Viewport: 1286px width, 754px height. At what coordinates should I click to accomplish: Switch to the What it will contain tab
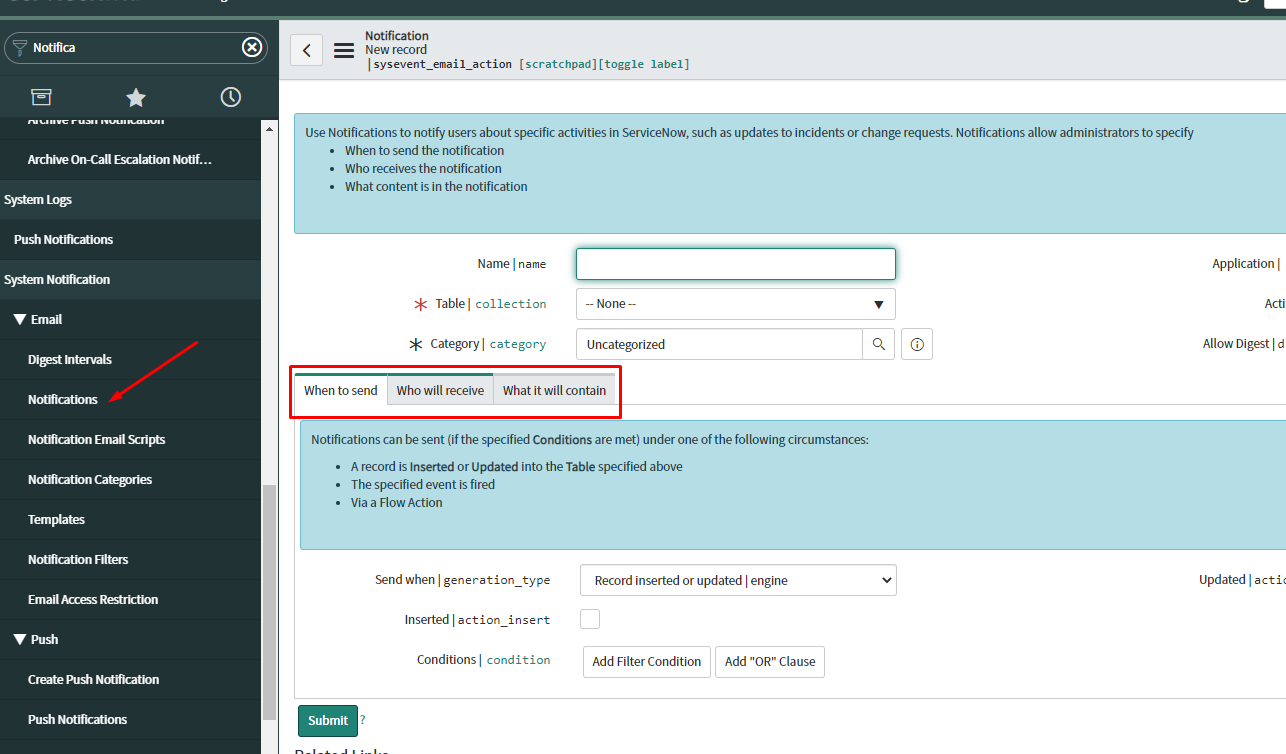click(x=554, y=391)
